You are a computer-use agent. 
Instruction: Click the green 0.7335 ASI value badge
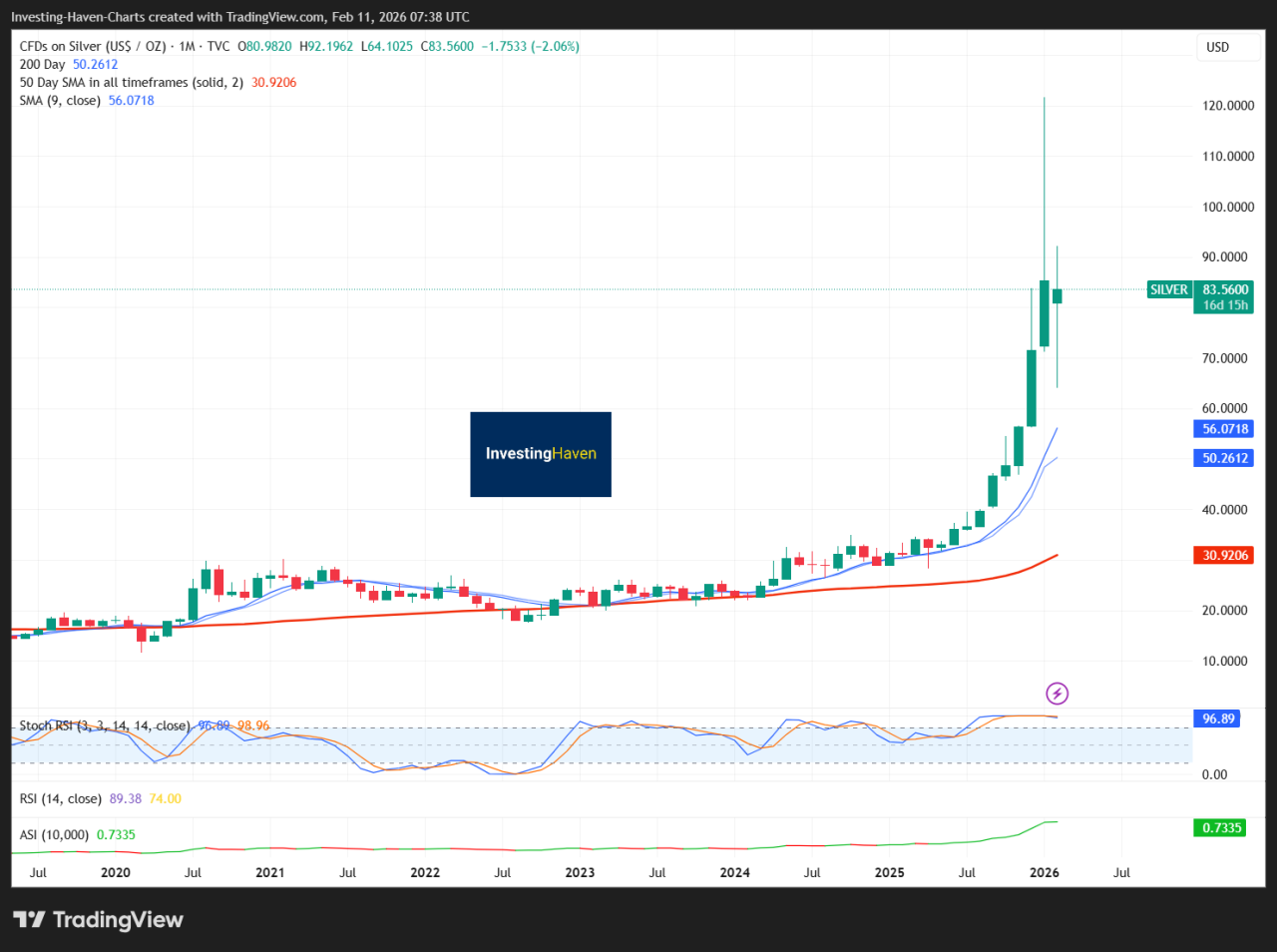1219,827
